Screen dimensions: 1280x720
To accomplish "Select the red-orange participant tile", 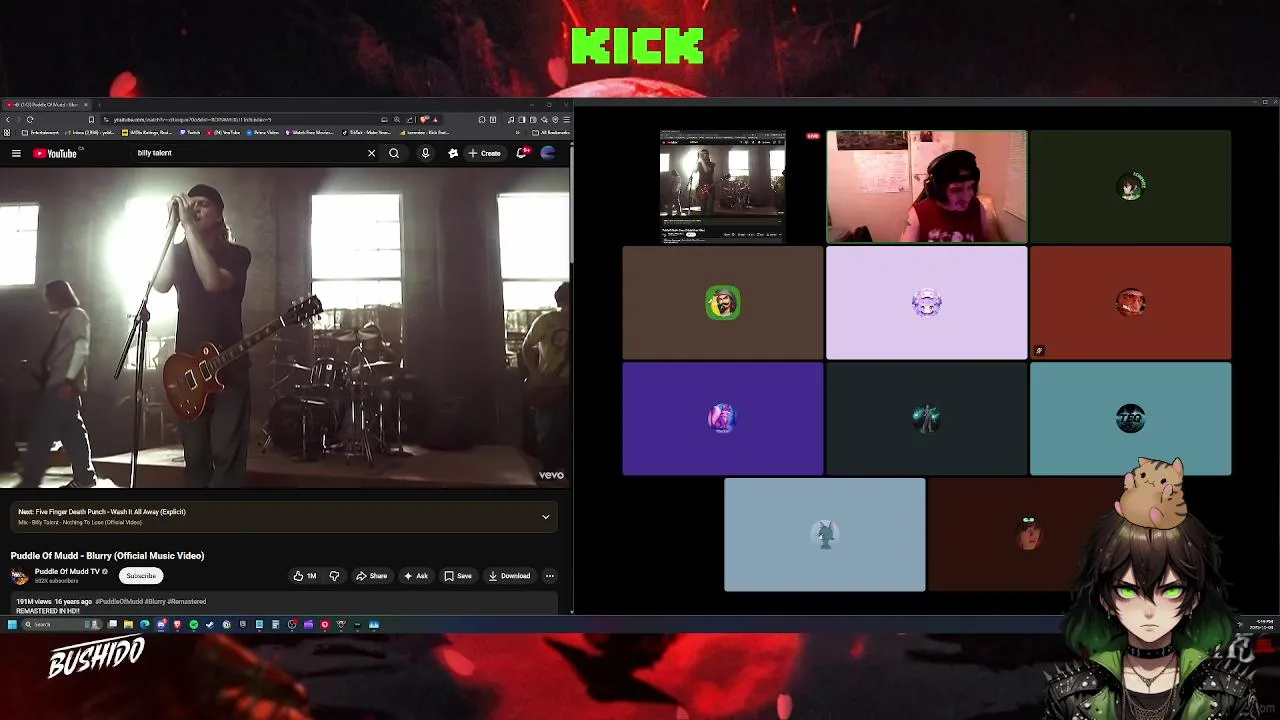I will (x=1130, y=303).
